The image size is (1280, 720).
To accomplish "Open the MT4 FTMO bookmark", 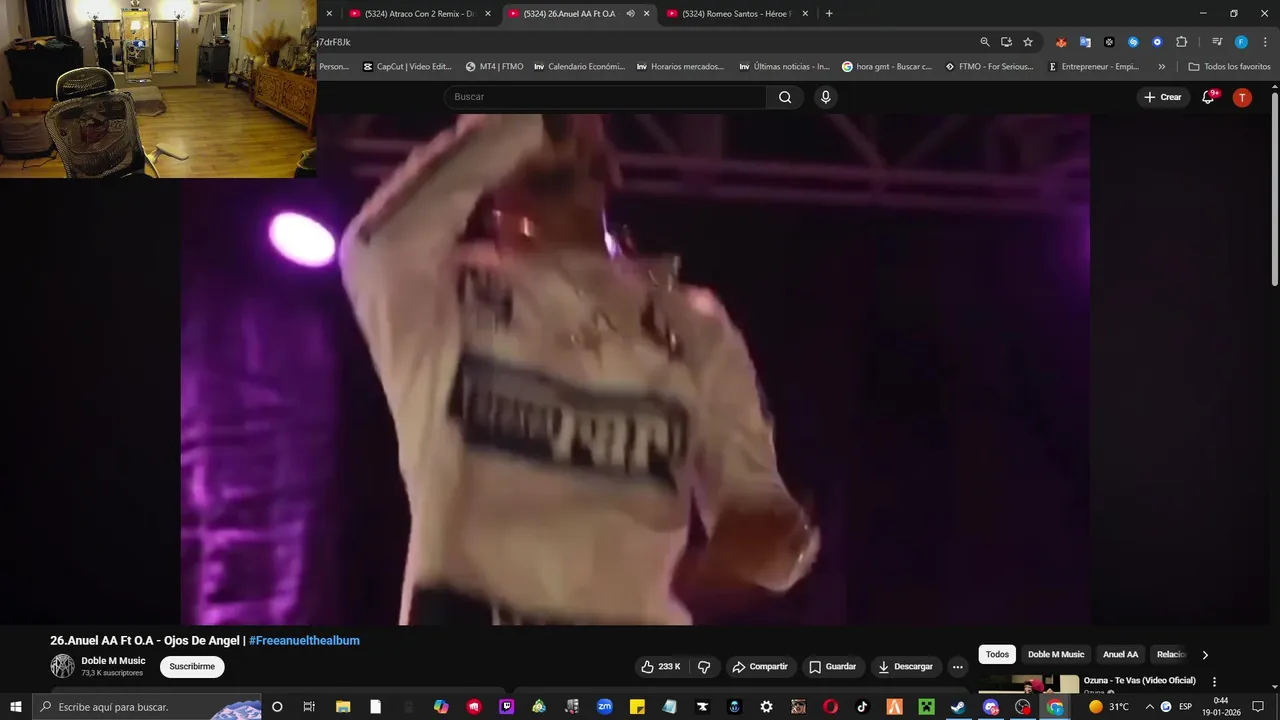I will click(495, 67).
